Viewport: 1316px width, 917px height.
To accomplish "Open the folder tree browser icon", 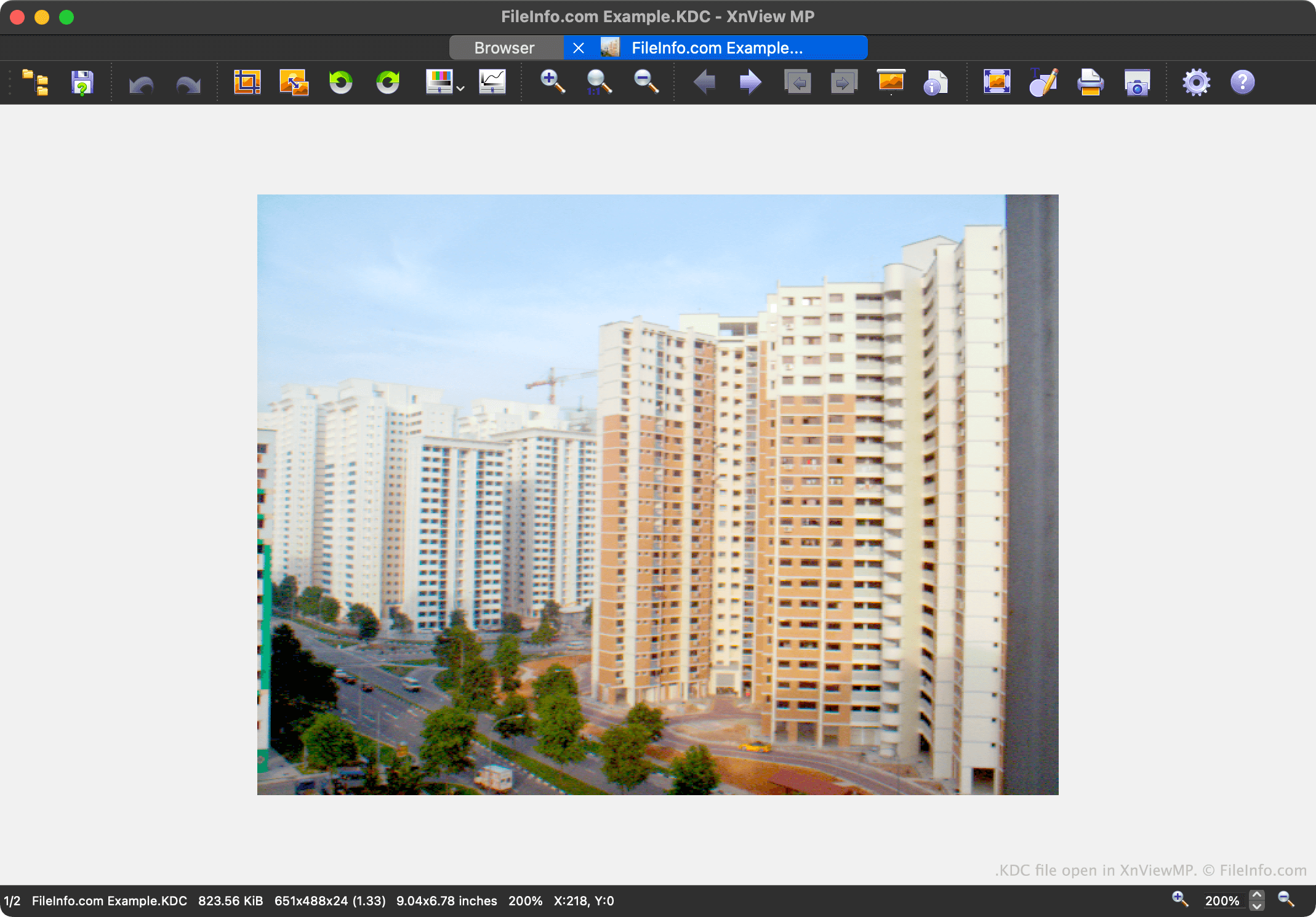I will coord(35,82).
